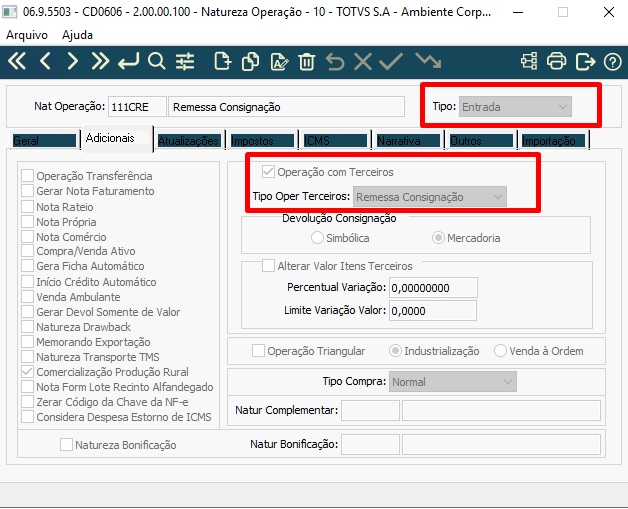Open the Outros tab
The height and width of the screenshot is (509, 628).
[481, 141]
